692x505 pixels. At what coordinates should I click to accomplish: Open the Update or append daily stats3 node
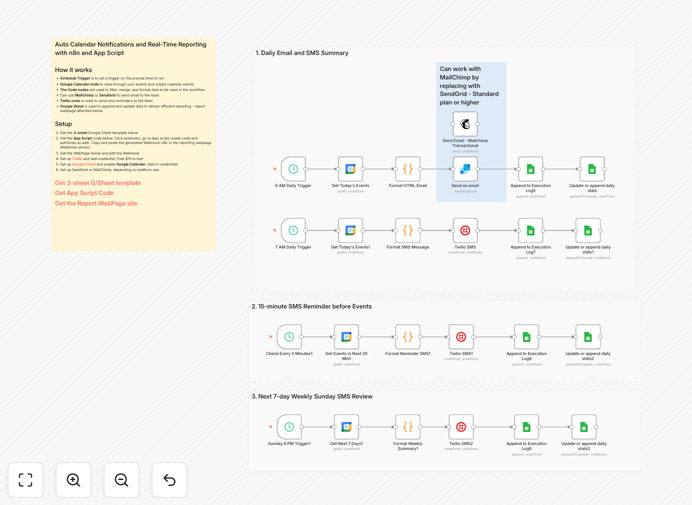[584, 427]
